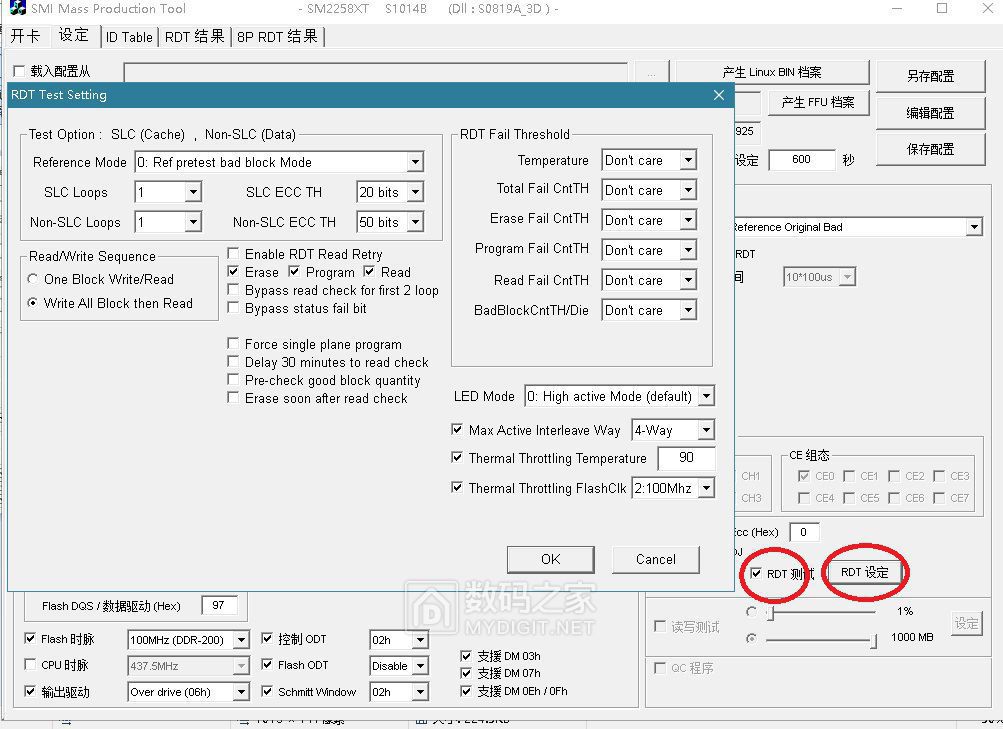The image size is (1003, 729).
Task: Open the Flash ODT Disable dropdown
Action: tap(420, 666)
